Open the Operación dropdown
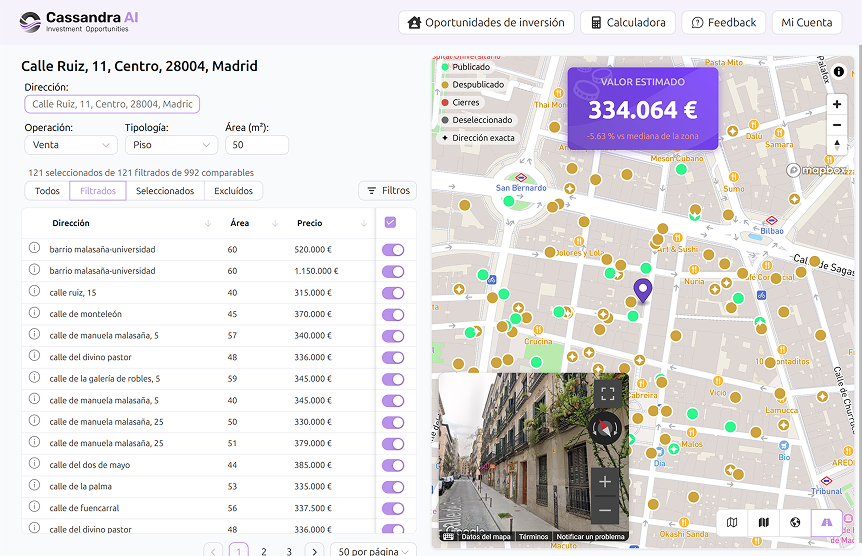 point(71,145)
